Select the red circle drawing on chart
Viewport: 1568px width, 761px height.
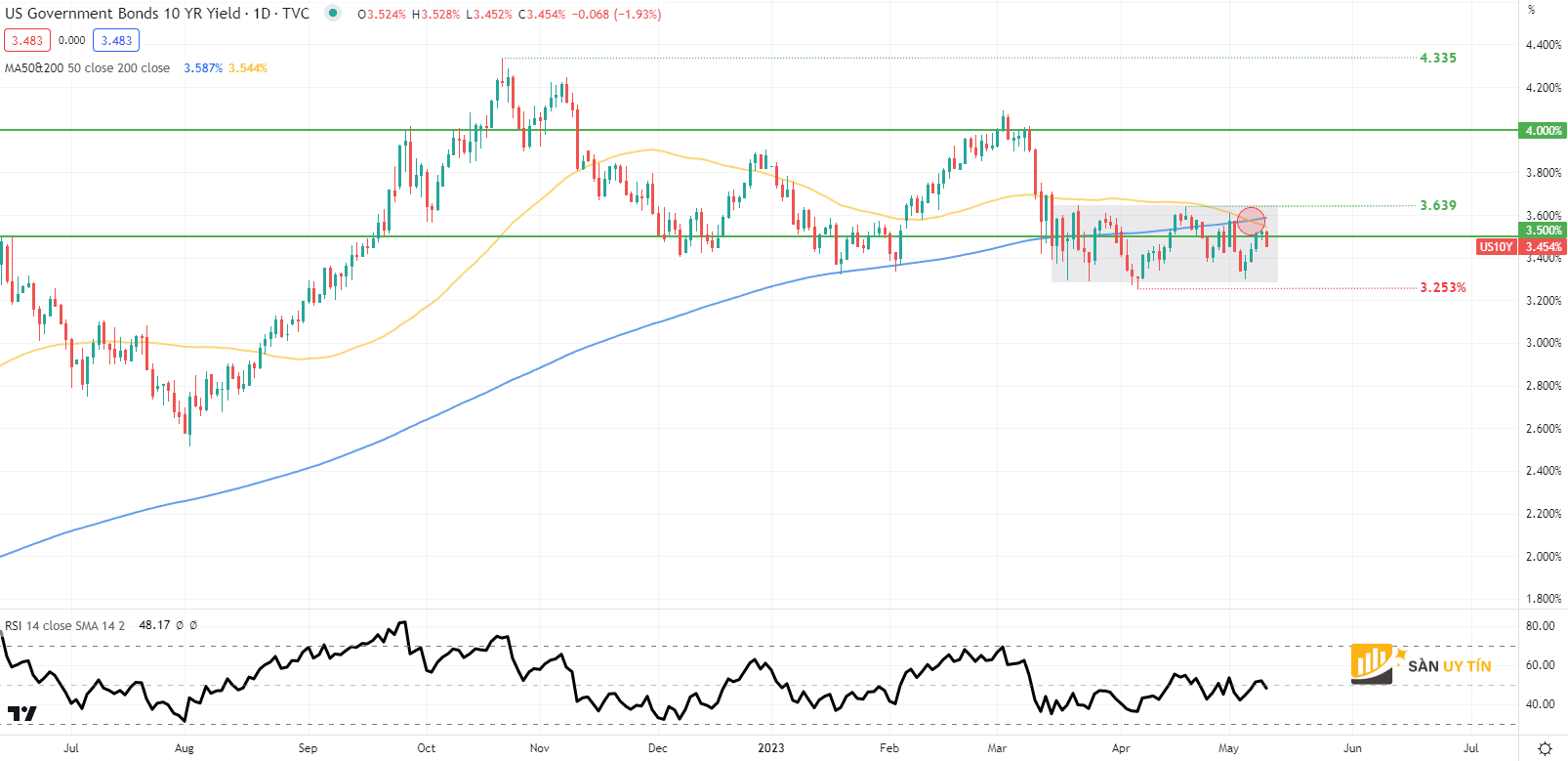[x=1252, y=221]
